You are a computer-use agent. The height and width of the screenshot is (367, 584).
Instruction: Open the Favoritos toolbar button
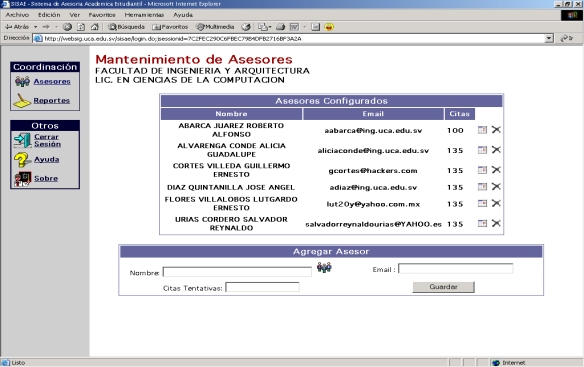[170, 27]
